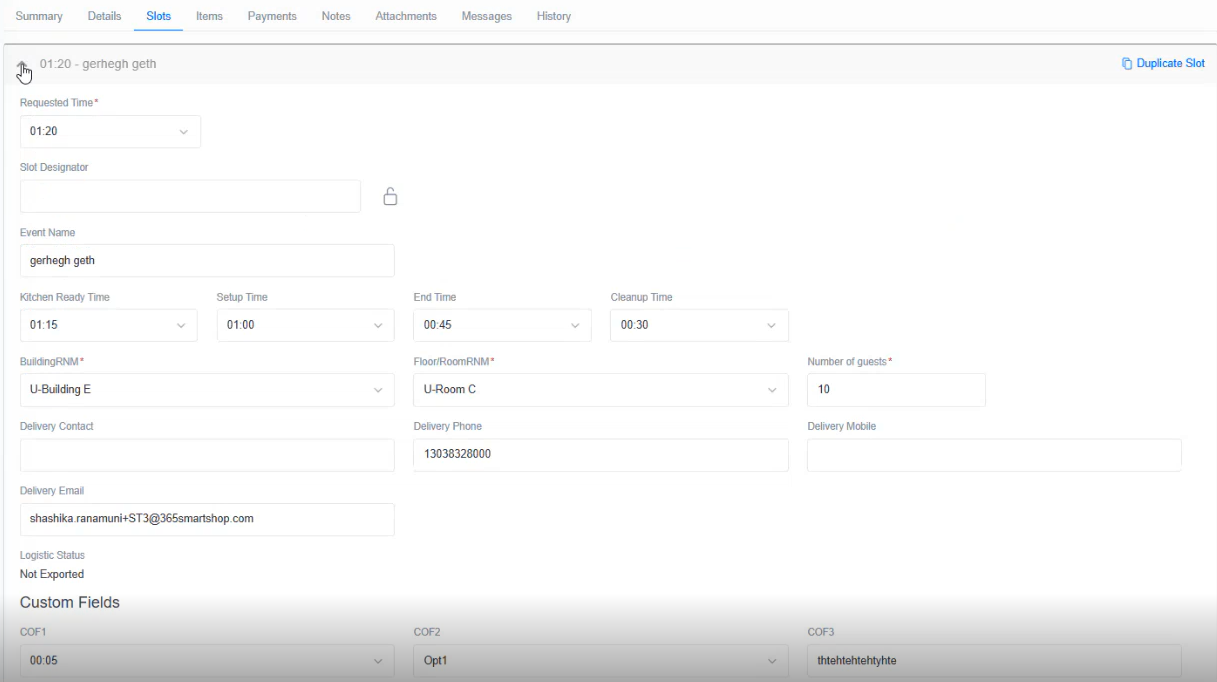Click the Delivery Email address field
Viewport: 1217px width, 682px height.
207,519
